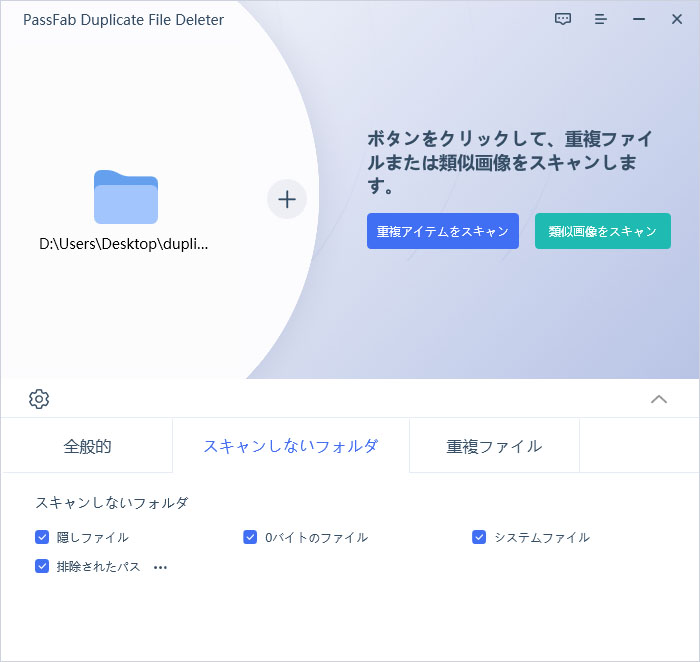Select the blue folder icon

(x=126, y=197)
